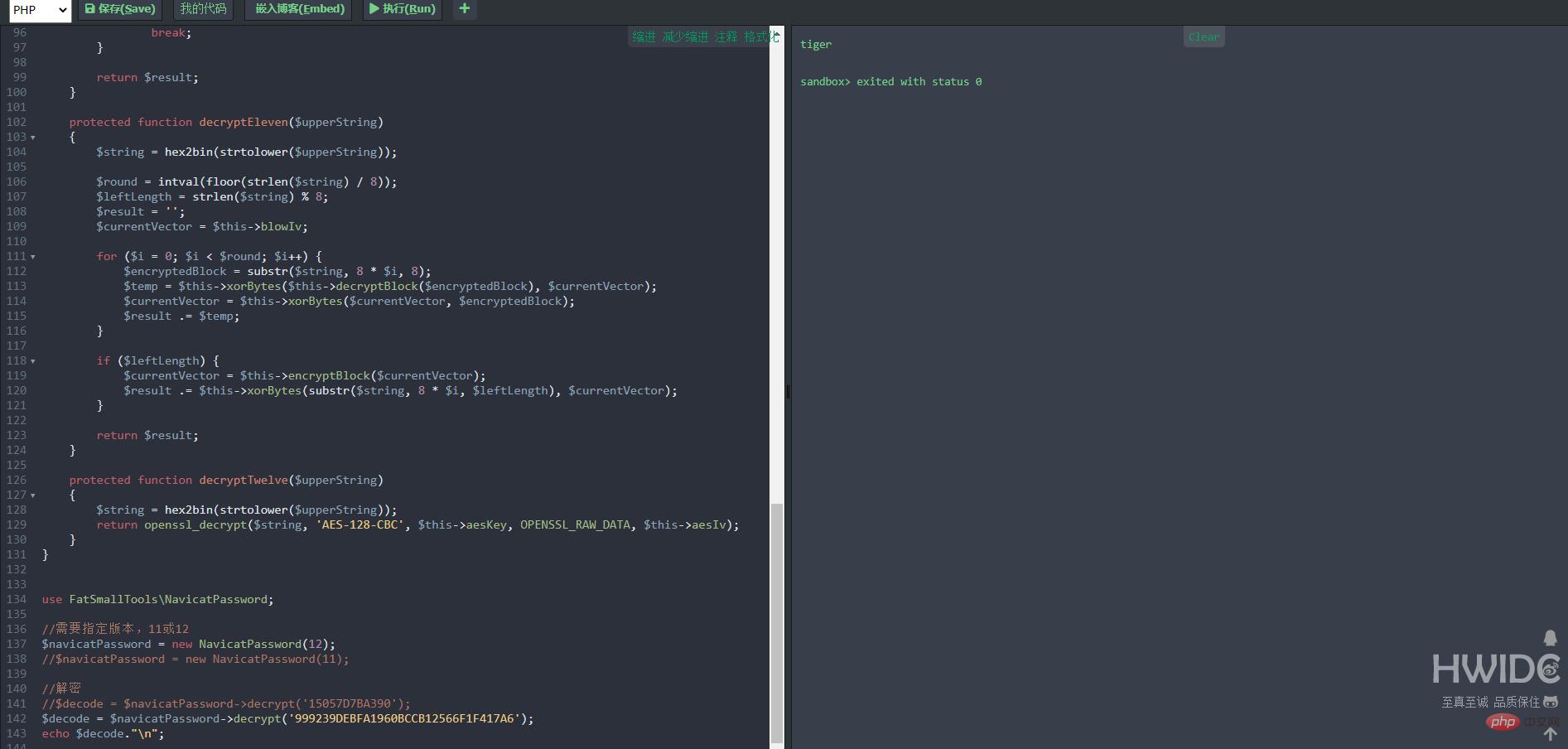Image resolution: width=1568 pixels, height=749 pixels.
Task: Collapse code fold at line 103
Action: [33, 138]
